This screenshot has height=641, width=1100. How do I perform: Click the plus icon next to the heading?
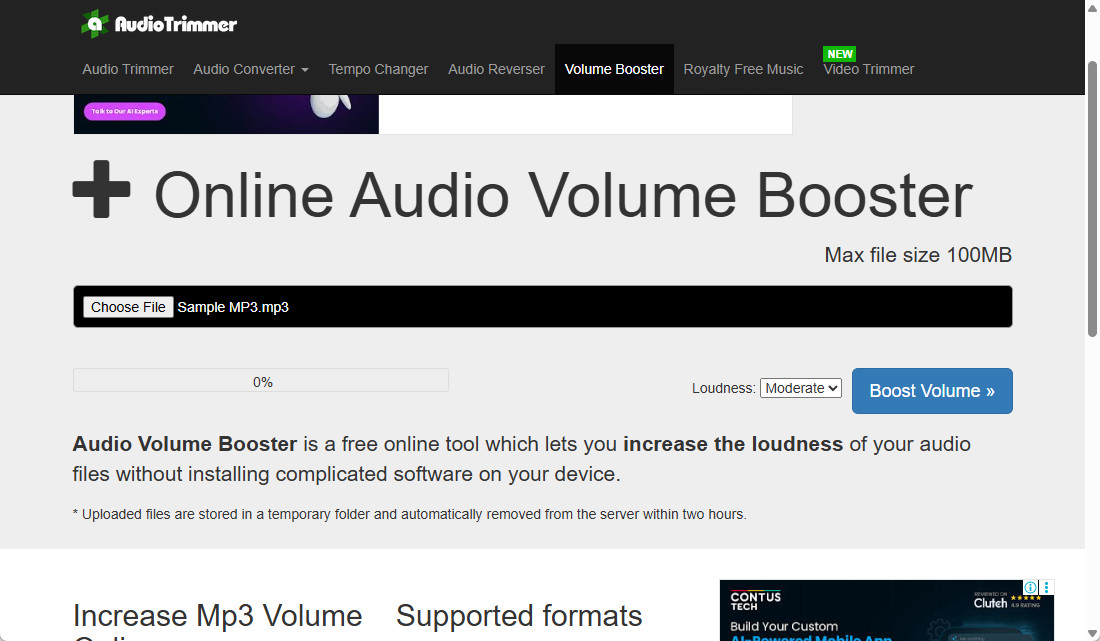pos(100,191)
